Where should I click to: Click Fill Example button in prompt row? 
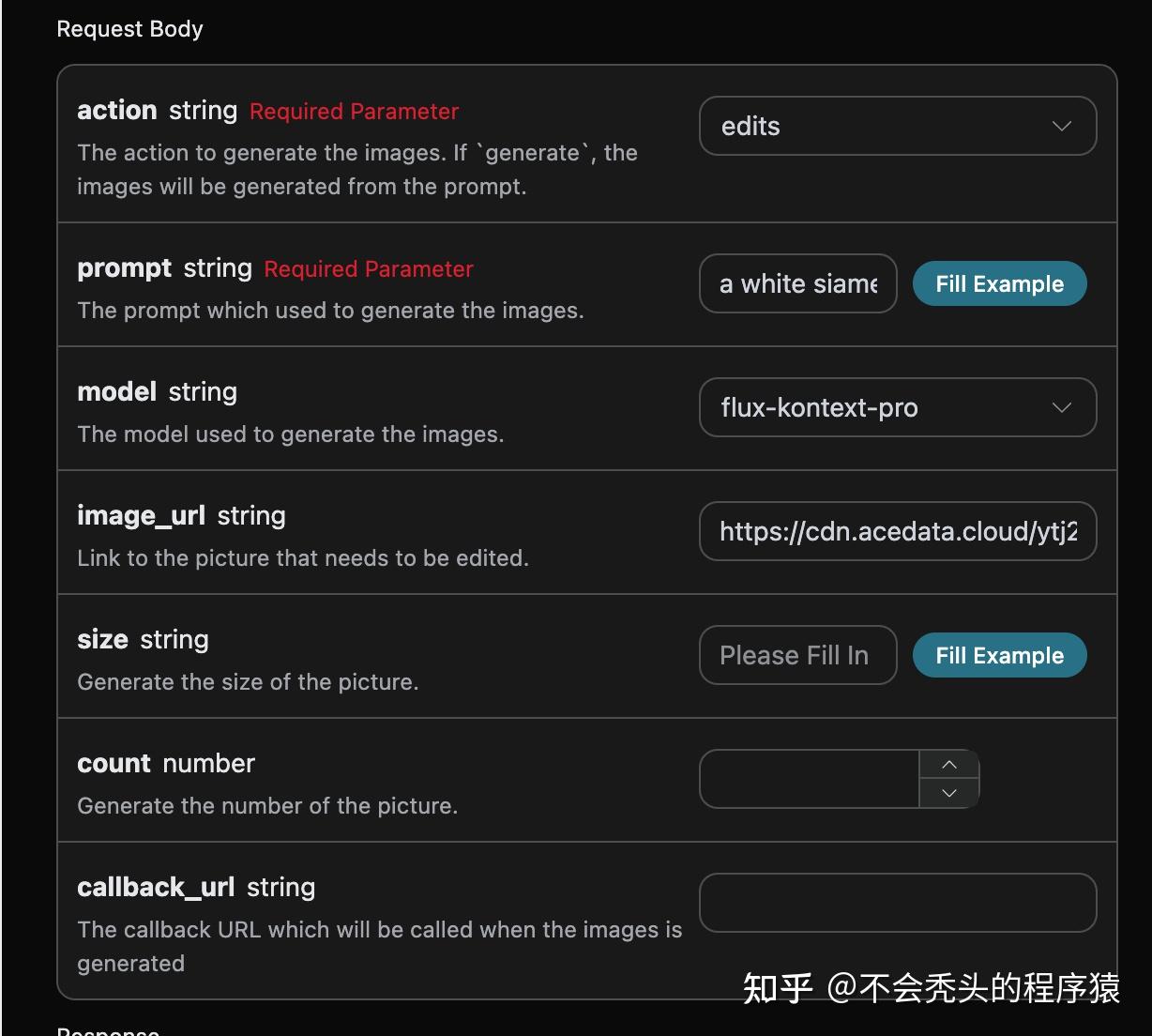click(999, 283)
